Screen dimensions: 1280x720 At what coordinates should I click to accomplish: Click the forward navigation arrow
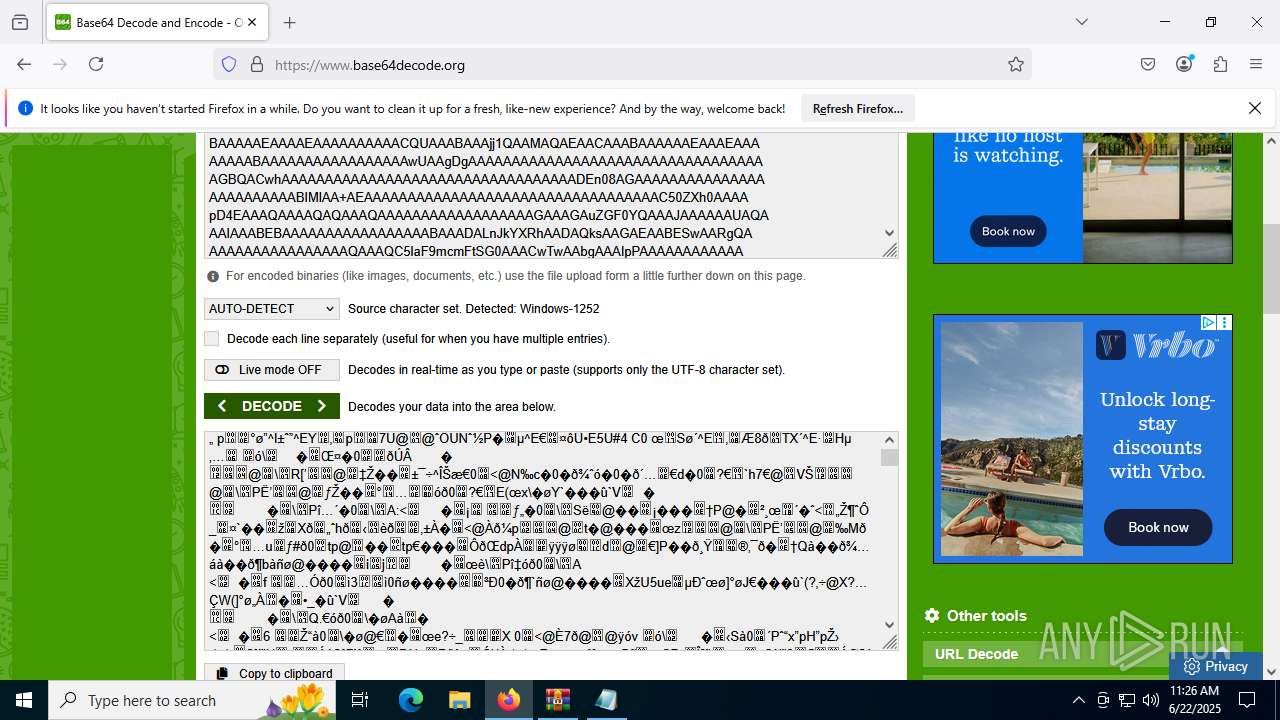point(60,64)
